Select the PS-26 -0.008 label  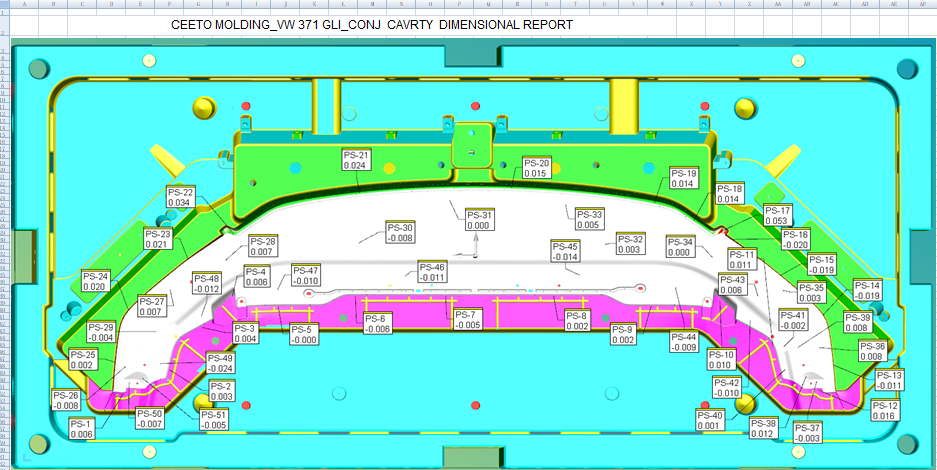66,400
